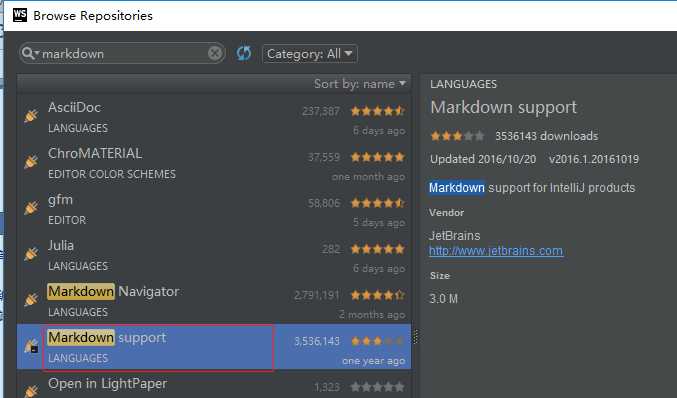Image resolution: width=677 pixels, height=398 pixels.
Task: Click Open in LightPaper star rating
Action: point(378,387)
